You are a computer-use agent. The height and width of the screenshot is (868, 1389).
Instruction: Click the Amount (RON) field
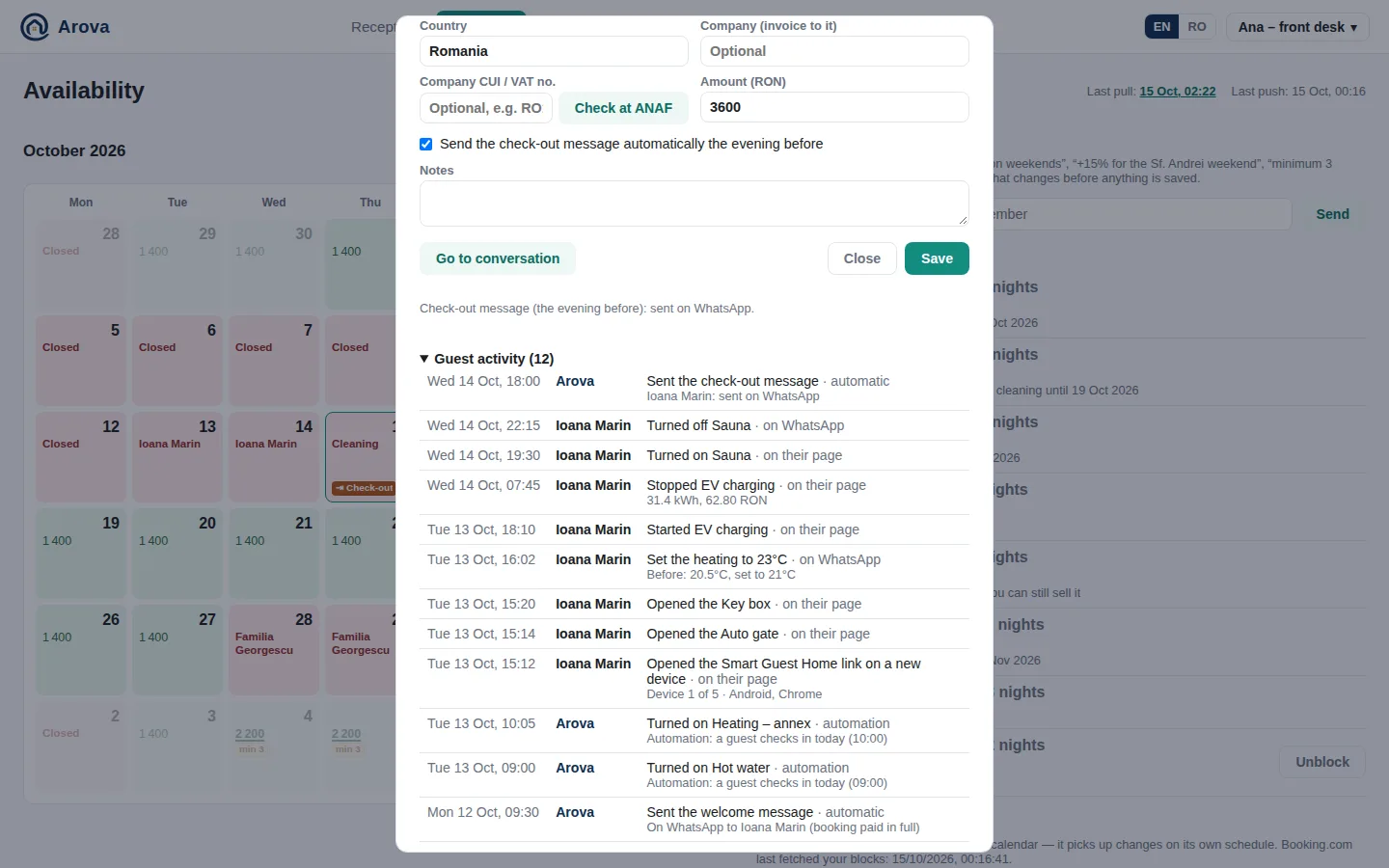point(834,107)
